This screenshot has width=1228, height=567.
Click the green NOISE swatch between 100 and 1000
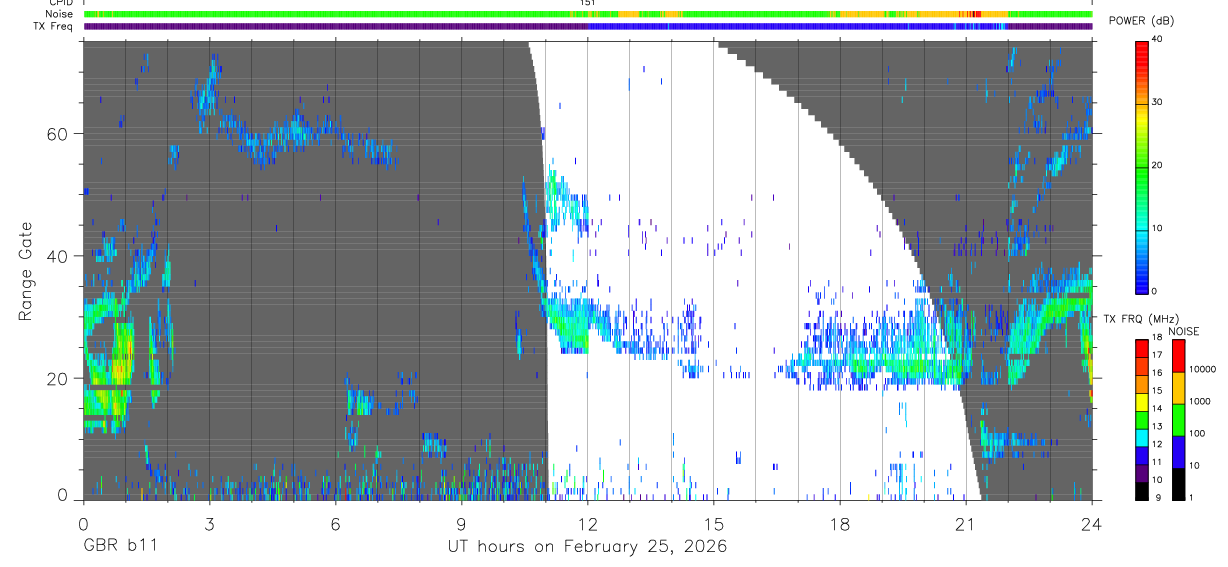click(x=1178, y=420)
